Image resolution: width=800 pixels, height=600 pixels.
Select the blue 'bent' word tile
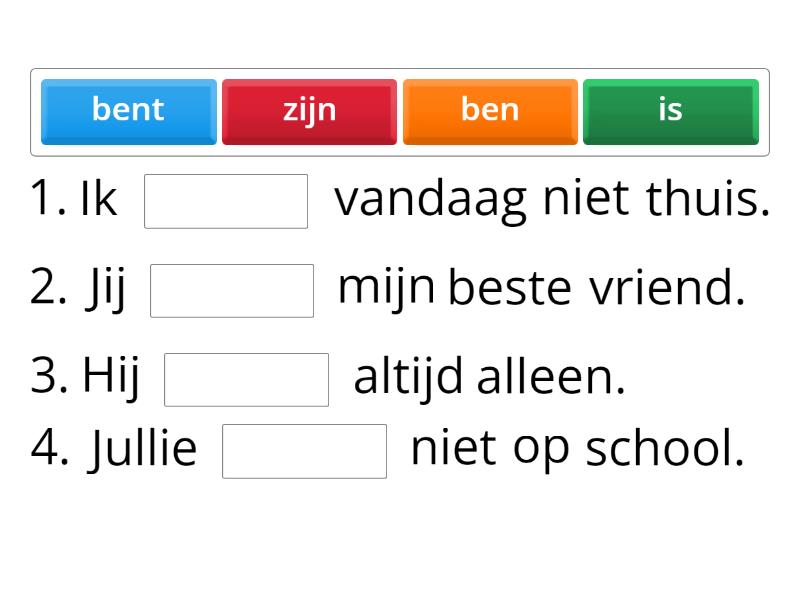tap(128, 111)
